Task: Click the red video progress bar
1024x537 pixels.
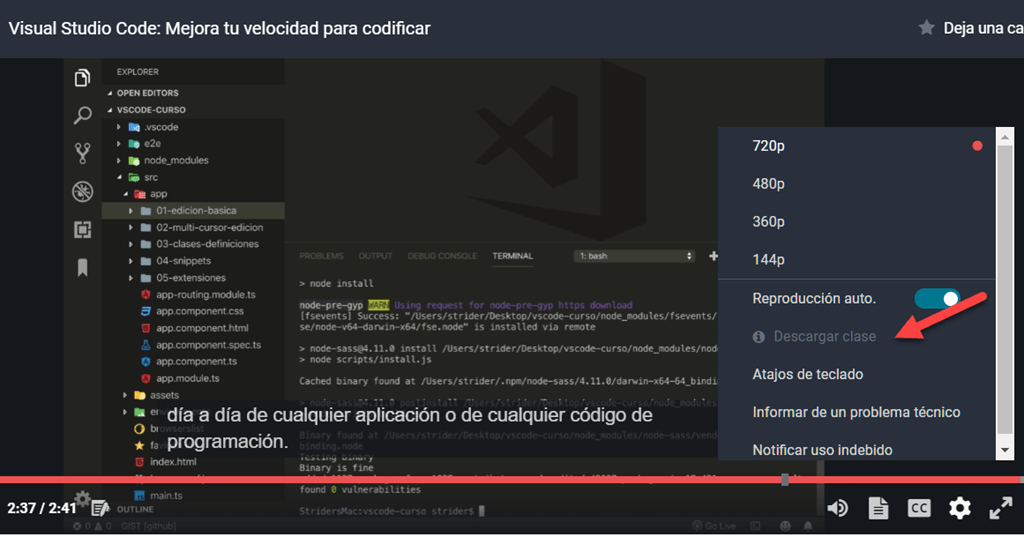Action: pos(512,480)
